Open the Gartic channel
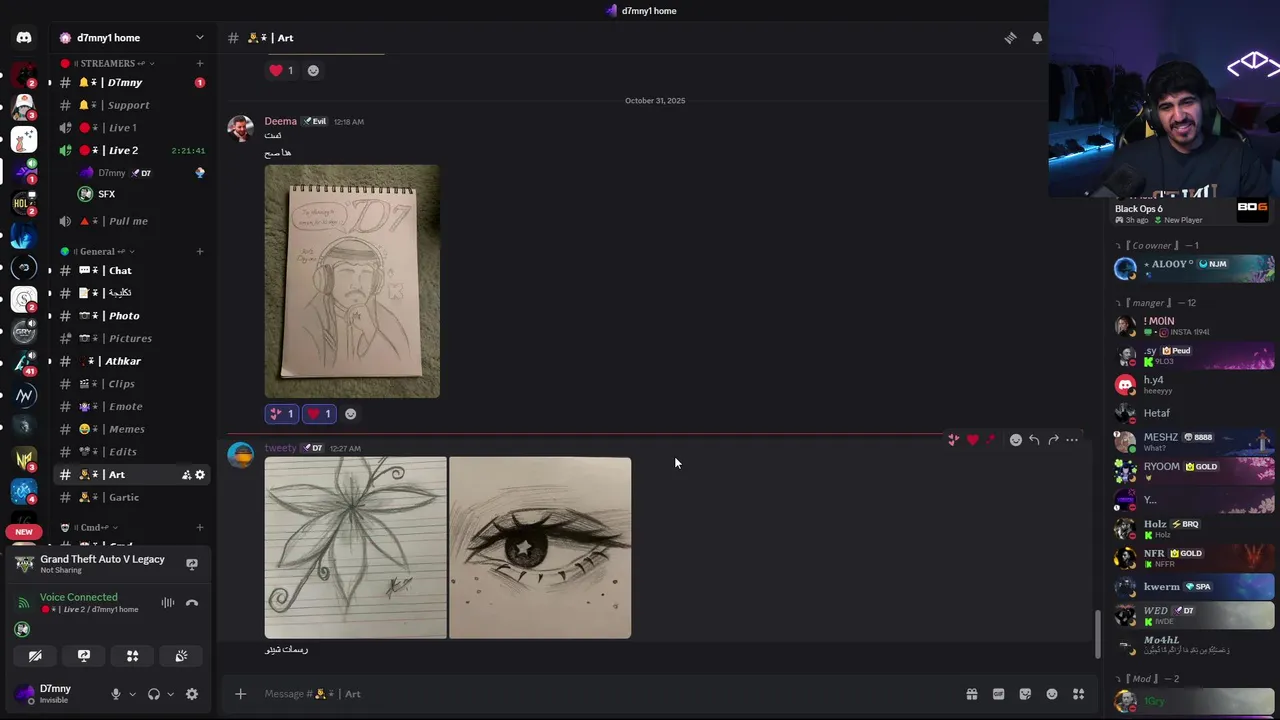 point(131,497)
